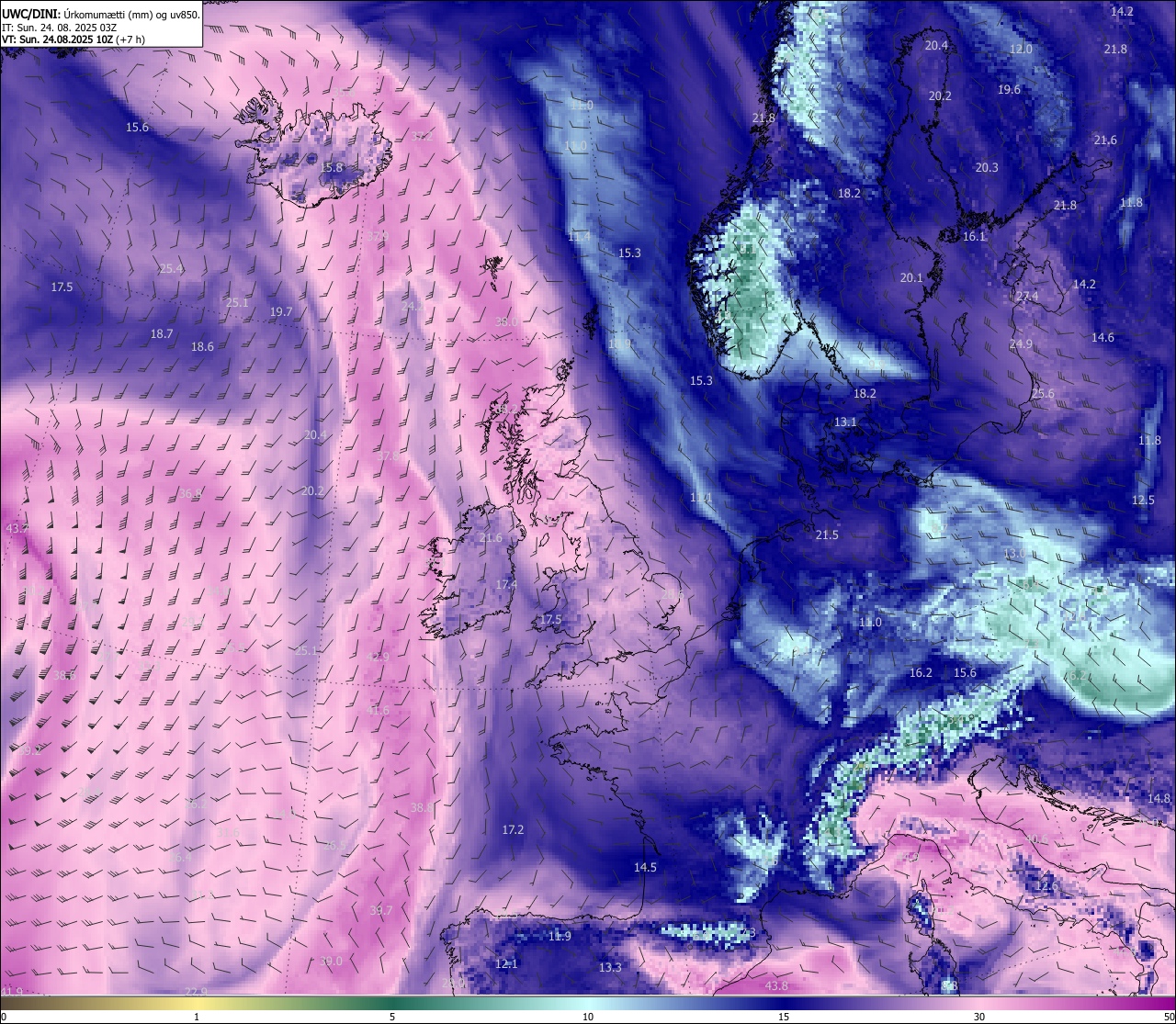Image resolution: width=1176 pixels, height=1024 pixels.
Task: Click the 25.4 value on the map
Action: coord(171,269)
